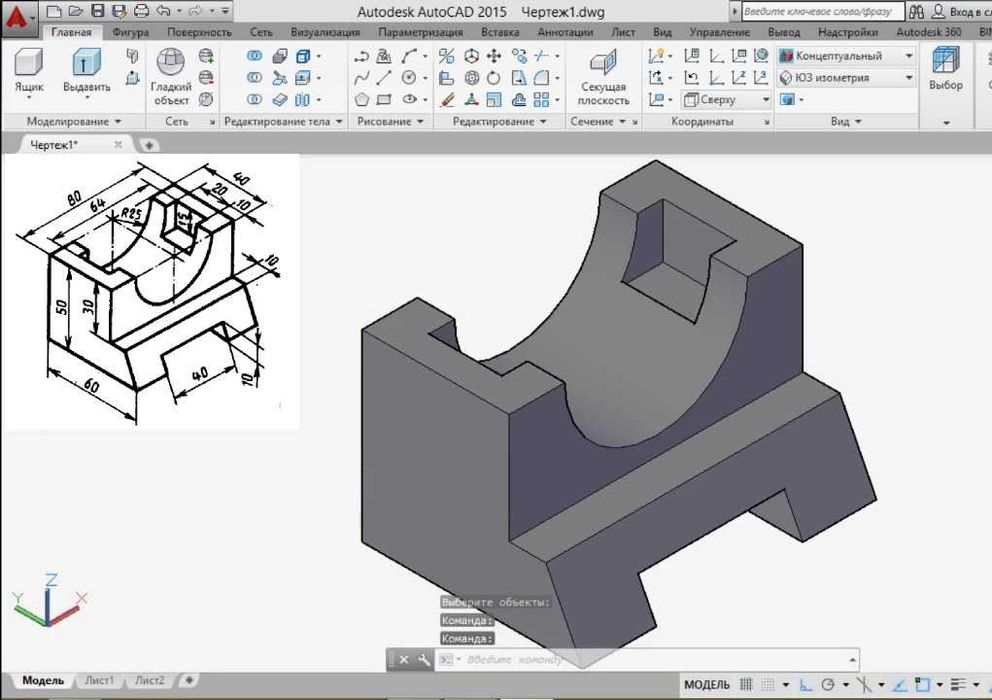This screenshot has height=700, width=992.
Task: Toggle МОДЕЛЬ space button in status bar
Action: tap(706, 685)
